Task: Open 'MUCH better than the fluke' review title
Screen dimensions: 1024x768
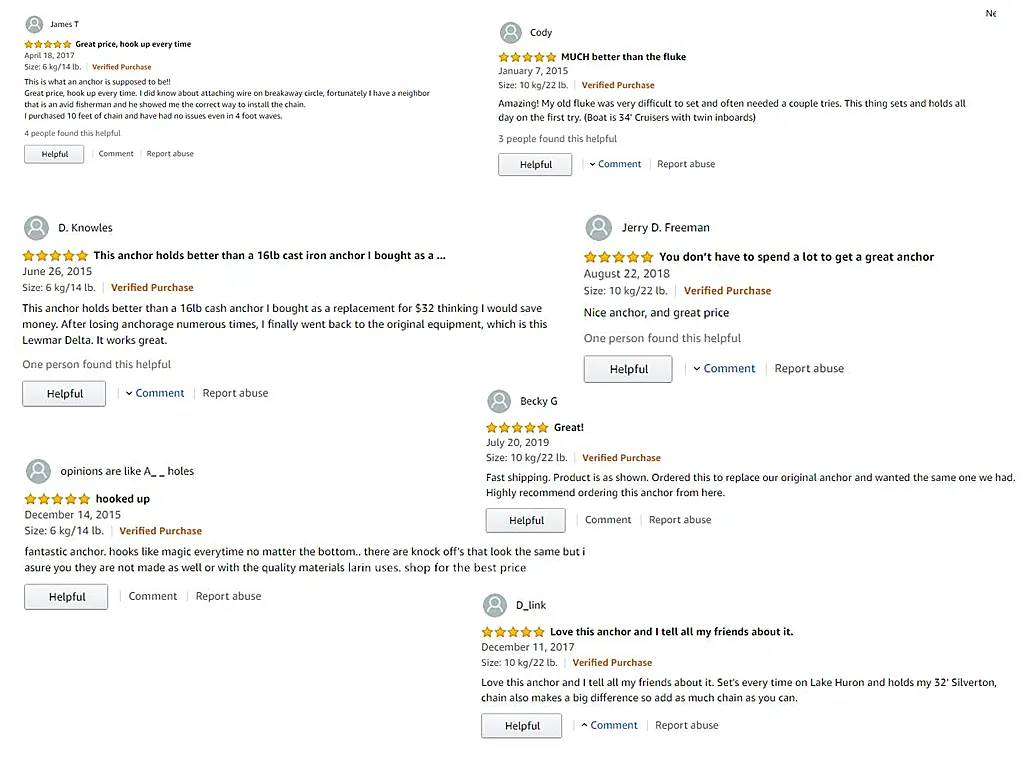Action: click(x=623, y=57)
